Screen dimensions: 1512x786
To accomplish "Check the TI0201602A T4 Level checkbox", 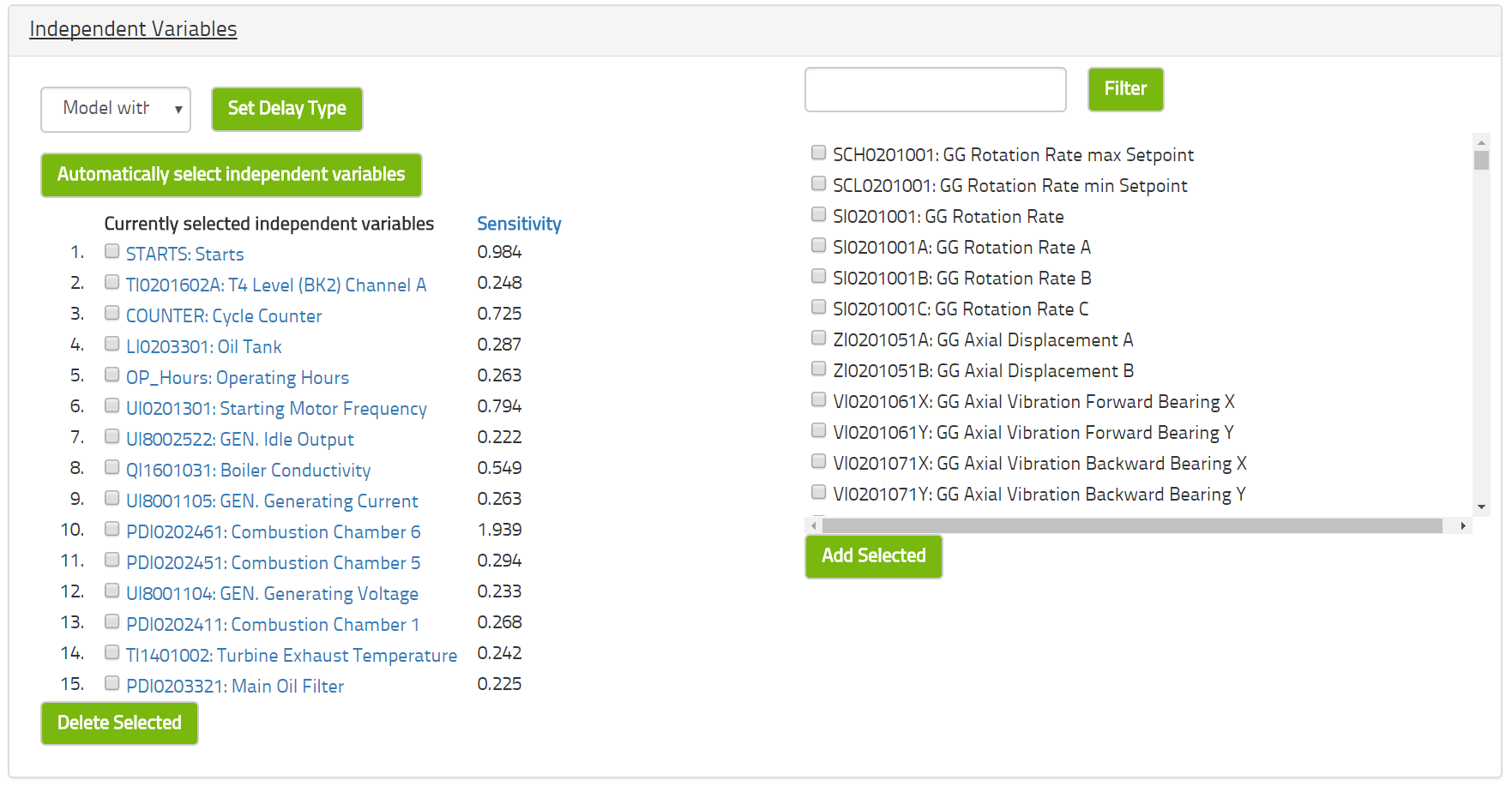I will coord(111,282).
